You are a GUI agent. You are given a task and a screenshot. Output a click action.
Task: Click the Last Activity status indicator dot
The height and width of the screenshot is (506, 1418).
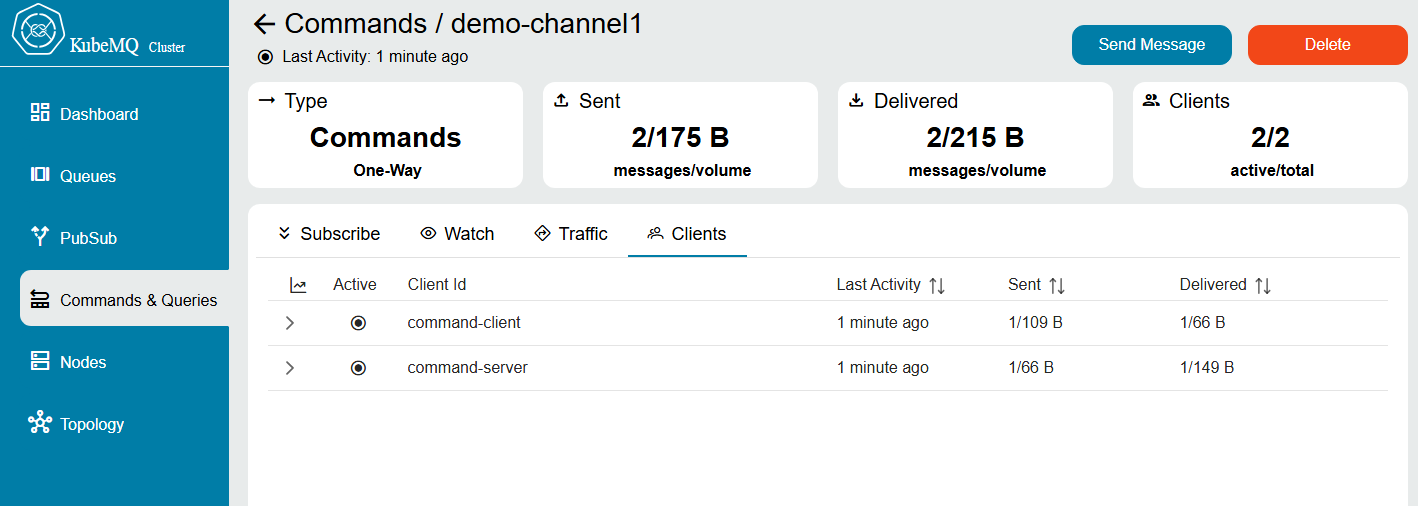(x=265, y=57)
